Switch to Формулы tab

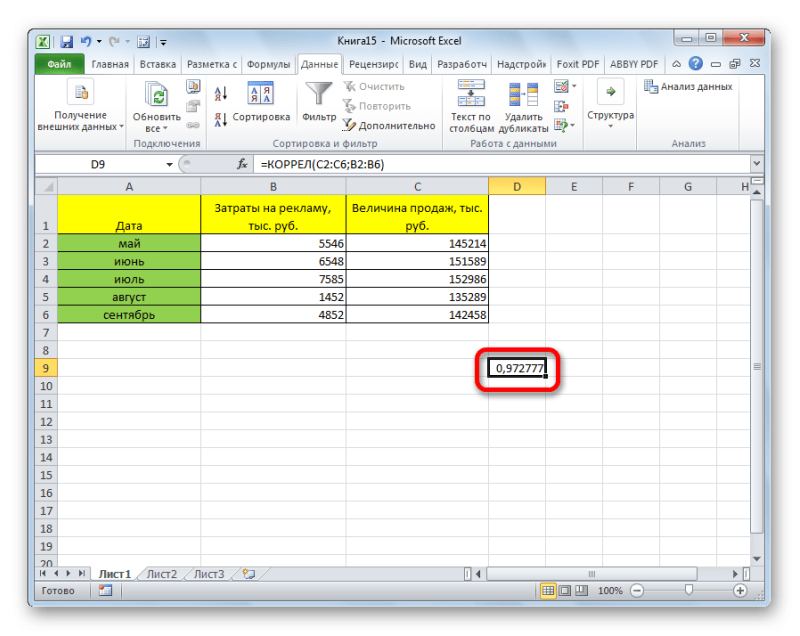click(x=268, y=64)
